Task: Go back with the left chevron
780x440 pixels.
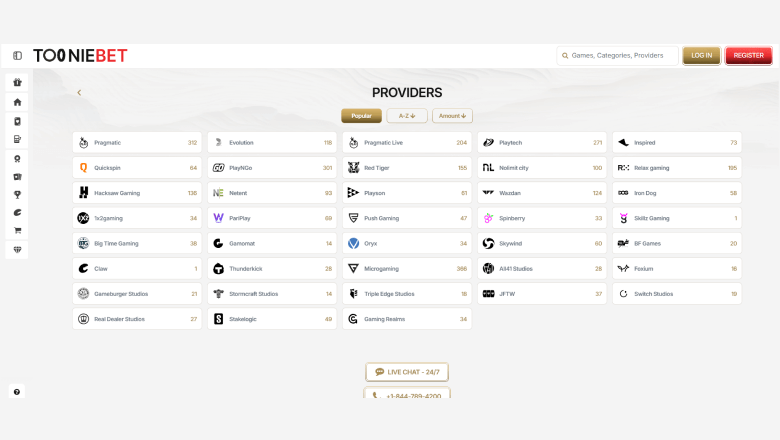Action: [x=79, y=92]
